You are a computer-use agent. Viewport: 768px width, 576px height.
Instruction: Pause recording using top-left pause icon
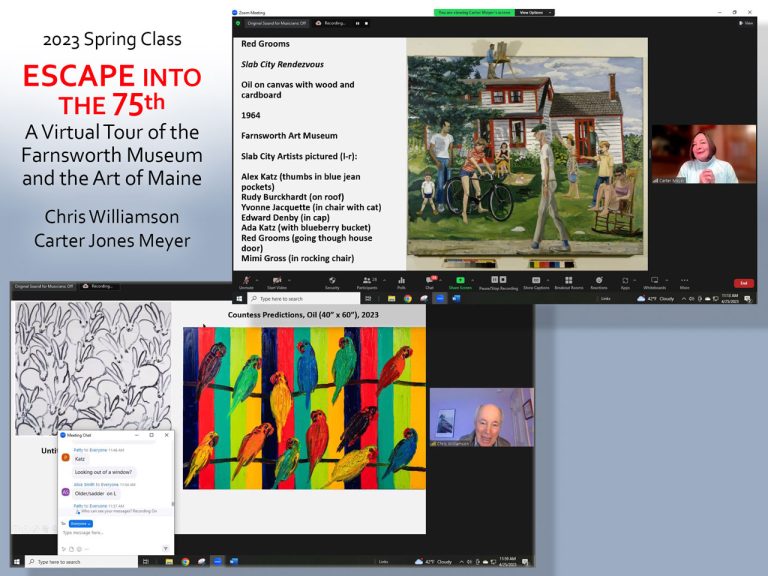pyautogui.click(x=357, y=23)
